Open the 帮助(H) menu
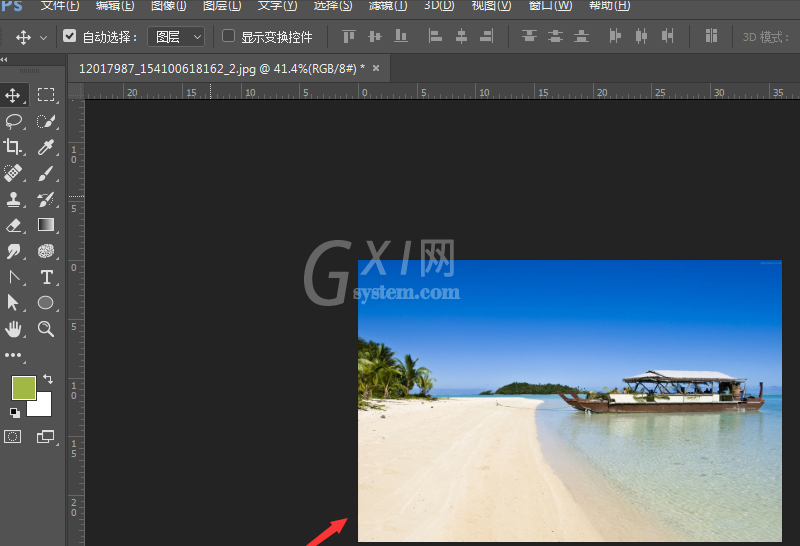The width and height of the screenshot is (800, 546). click(609, 6)
